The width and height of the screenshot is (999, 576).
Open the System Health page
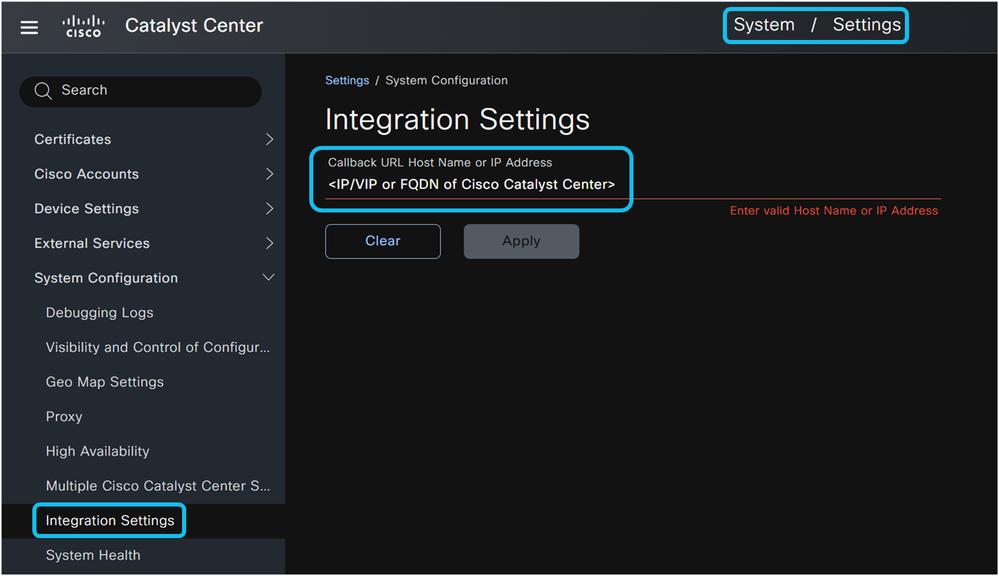(x=93, y=555)
